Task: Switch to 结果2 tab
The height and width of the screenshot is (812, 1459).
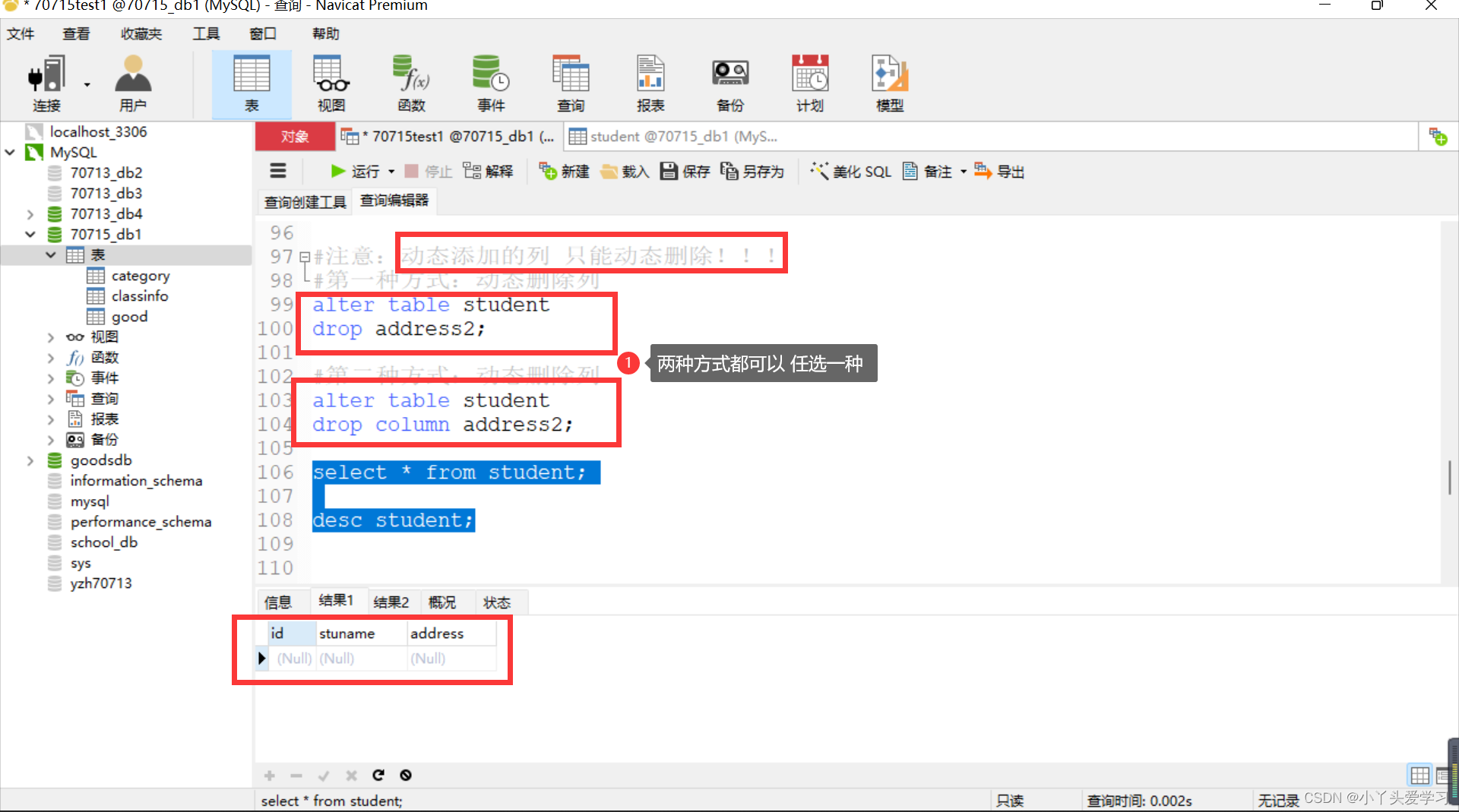Action: pyautogui.click(x=391, y=602)
